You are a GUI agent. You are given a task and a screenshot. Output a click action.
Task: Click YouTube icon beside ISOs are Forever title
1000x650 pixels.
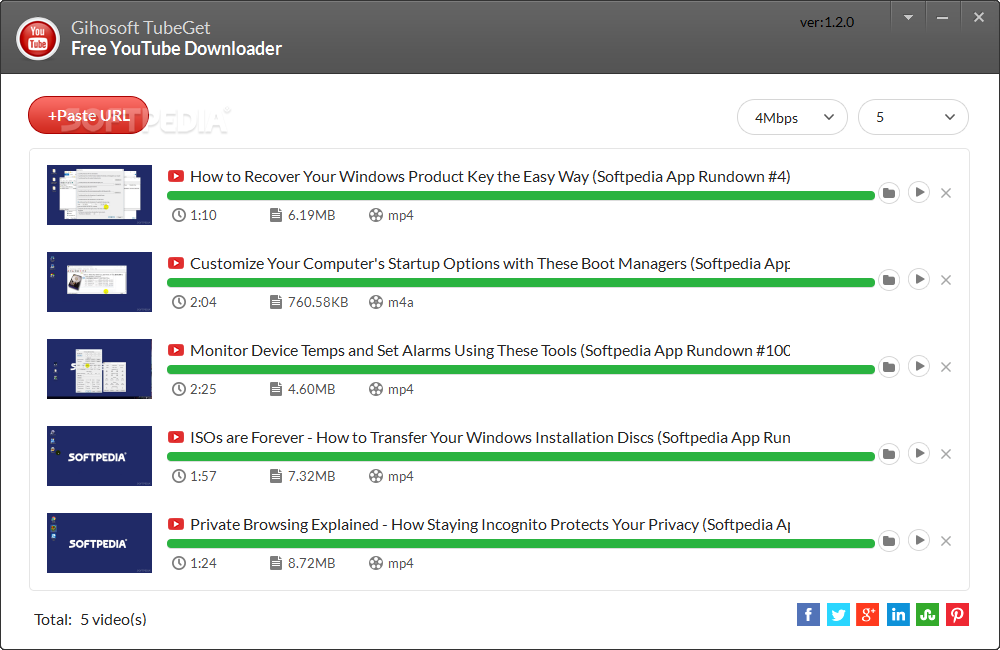coord(175,437)
